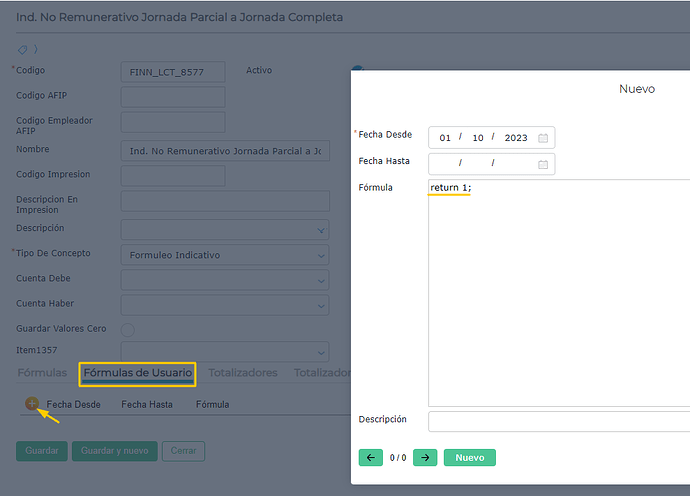Focus the Codigo AFIP input field
This screenshot has height=496, width=690.
172,97
